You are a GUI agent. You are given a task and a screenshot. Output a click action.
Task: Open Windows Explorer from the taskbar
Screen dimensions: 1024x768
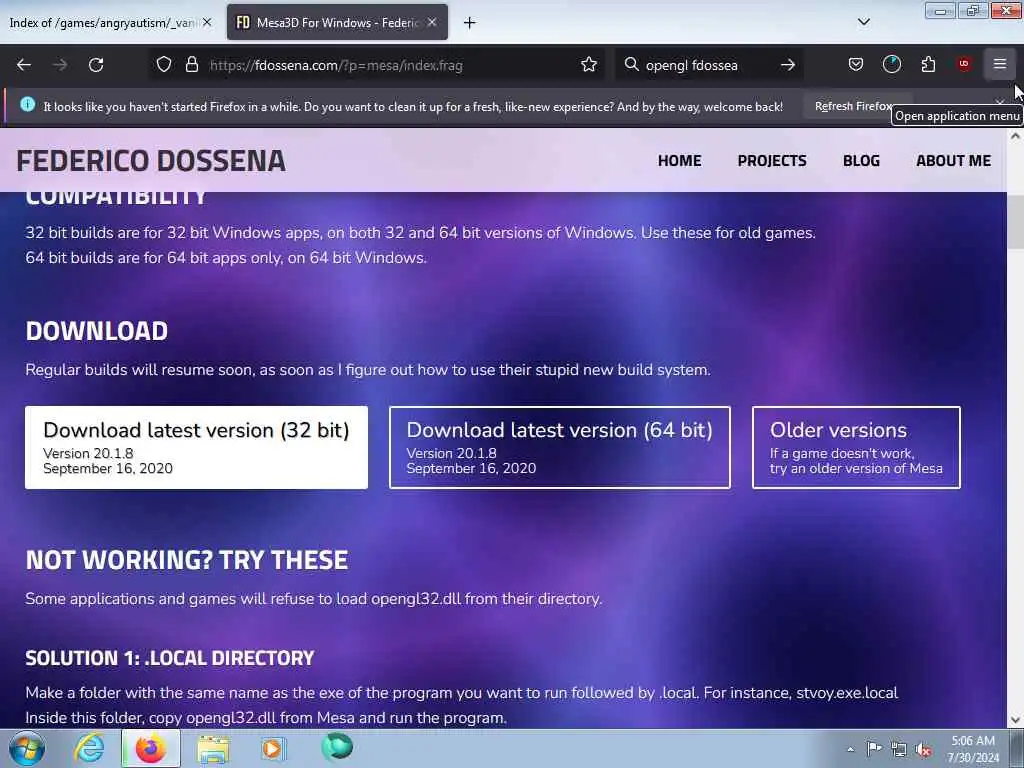[x=213, y=748]
